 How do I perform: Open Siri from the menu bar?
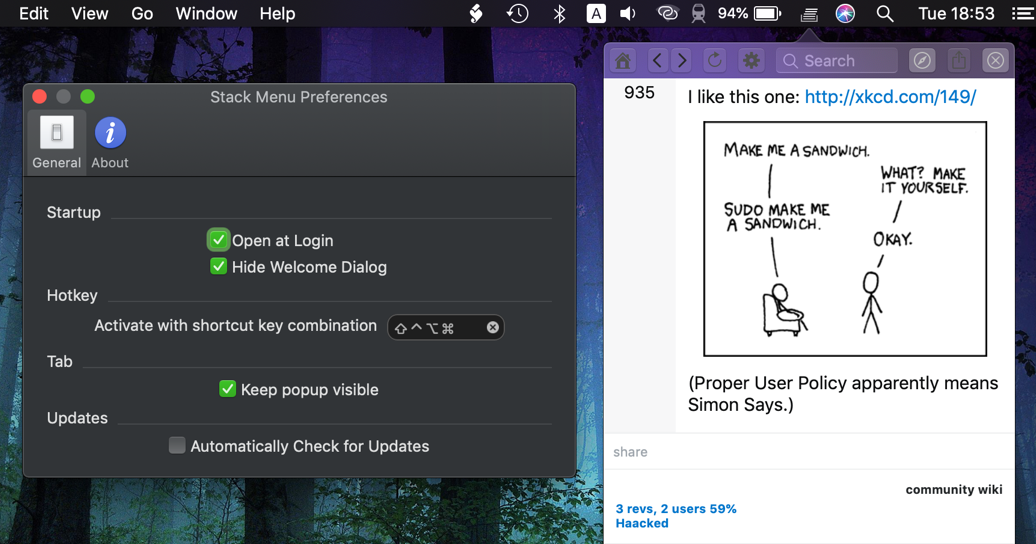pos(845,13)
